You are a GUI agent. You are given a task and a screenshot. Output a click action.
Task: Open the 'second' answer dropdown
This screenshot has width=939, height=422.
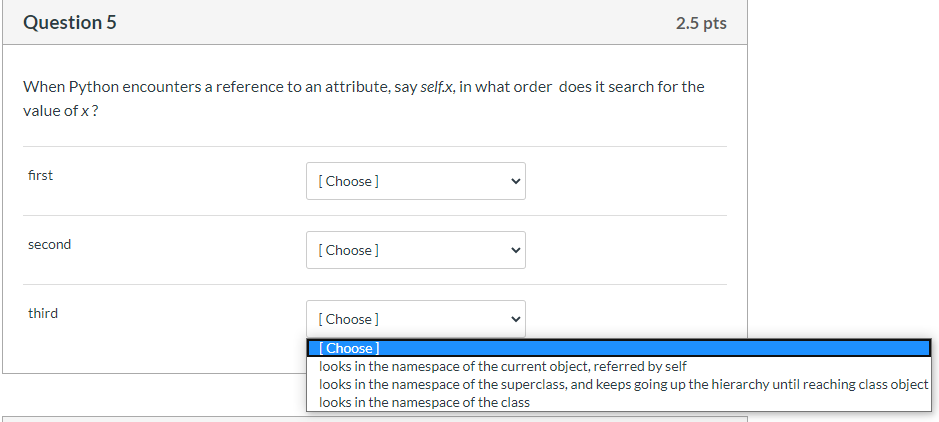[x=415, y=250]
